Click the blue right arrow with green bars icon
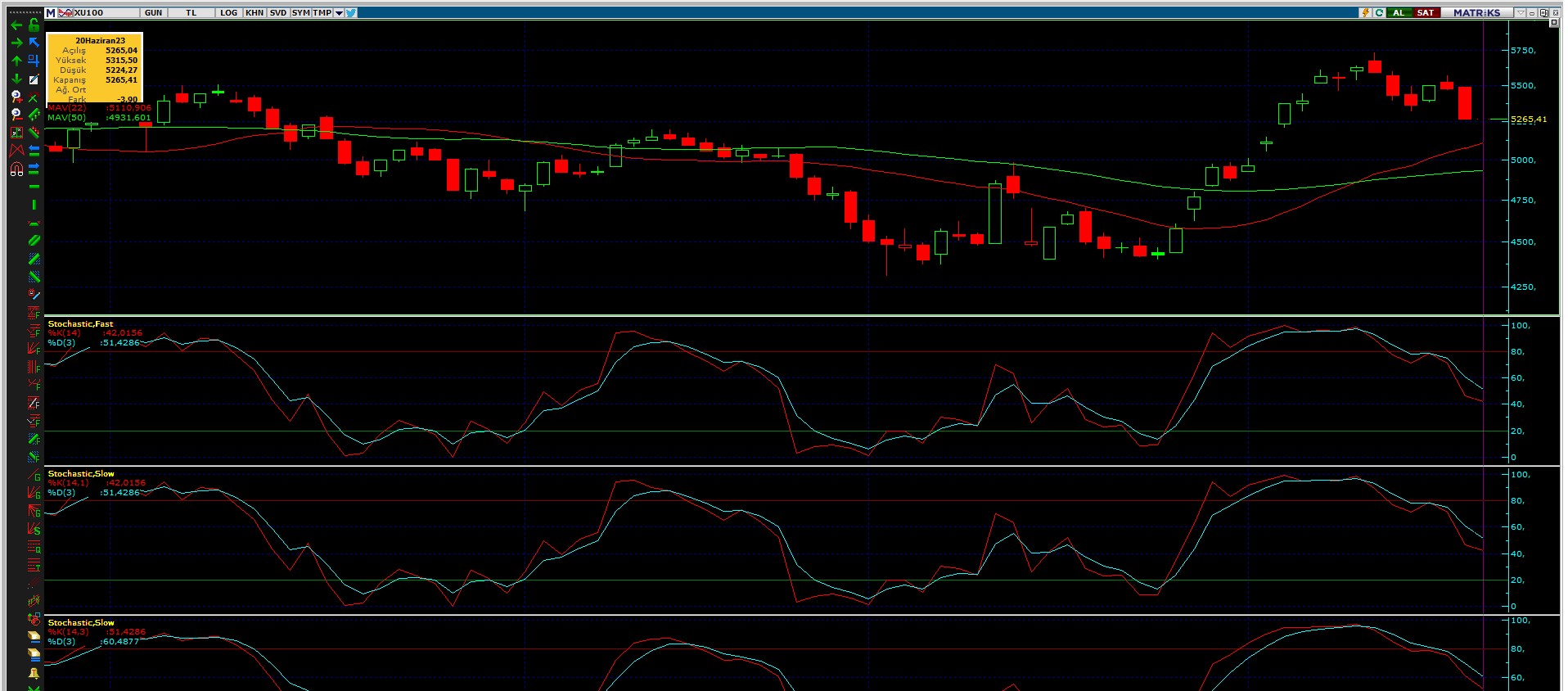 tap(34, 168)
